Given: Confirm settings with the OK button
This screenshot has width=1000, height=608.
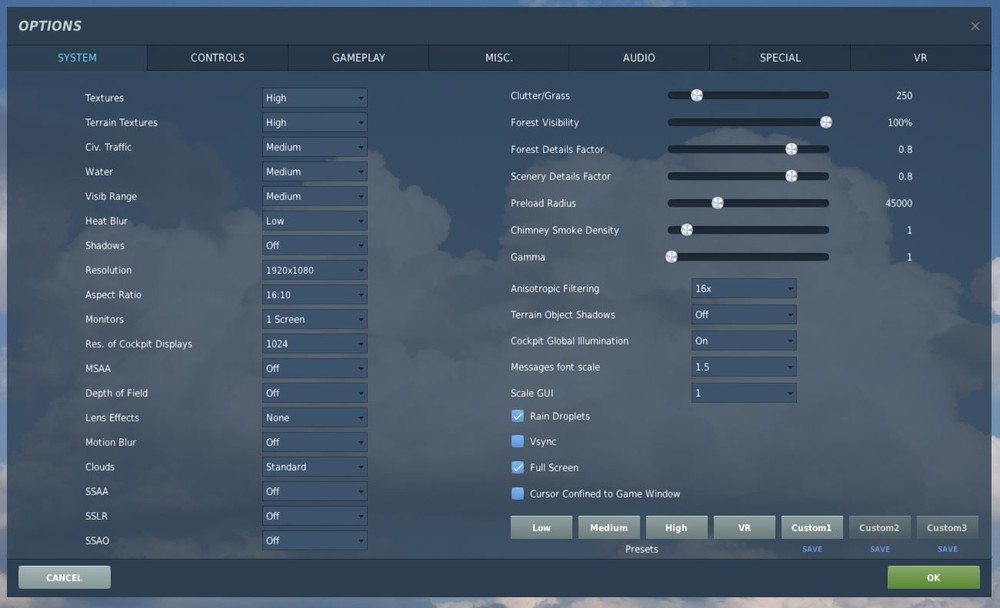Looking at the screenshot, I should click(933, 577).
